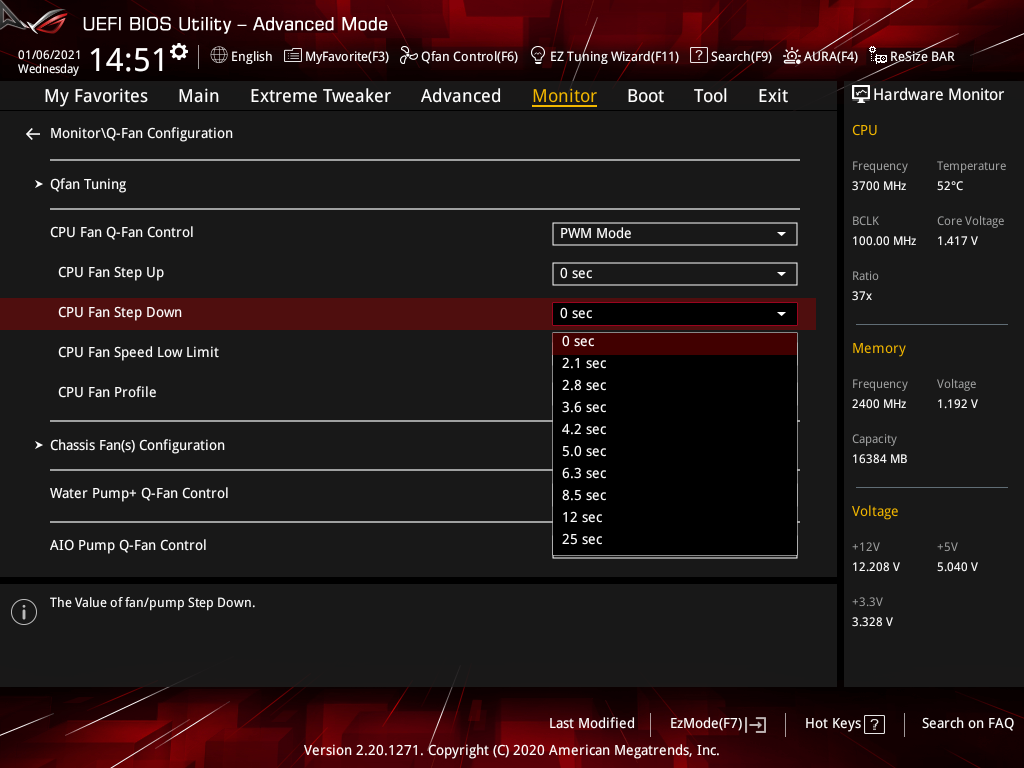Open the Boot tab
This screenshot has height=768, width=1024.
pyautogui.click(x=645, y=96)
